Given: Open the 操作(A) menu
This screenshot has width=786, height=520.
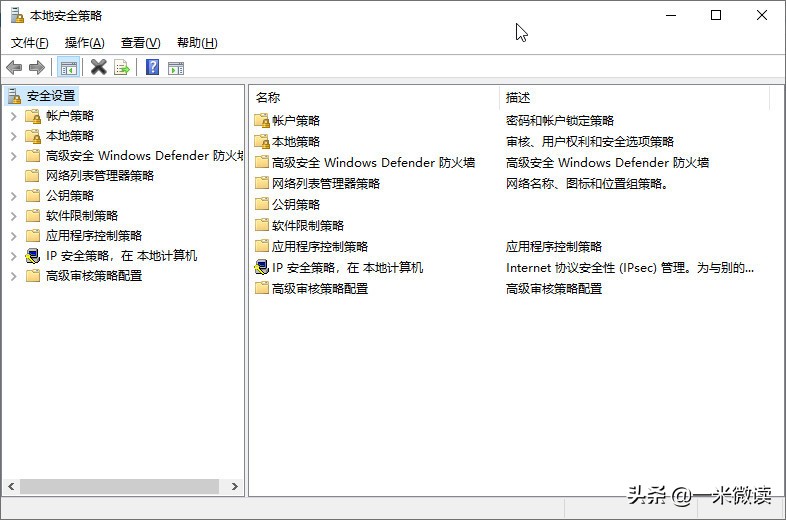Looking at the screenshot, I should coord(84,43).
